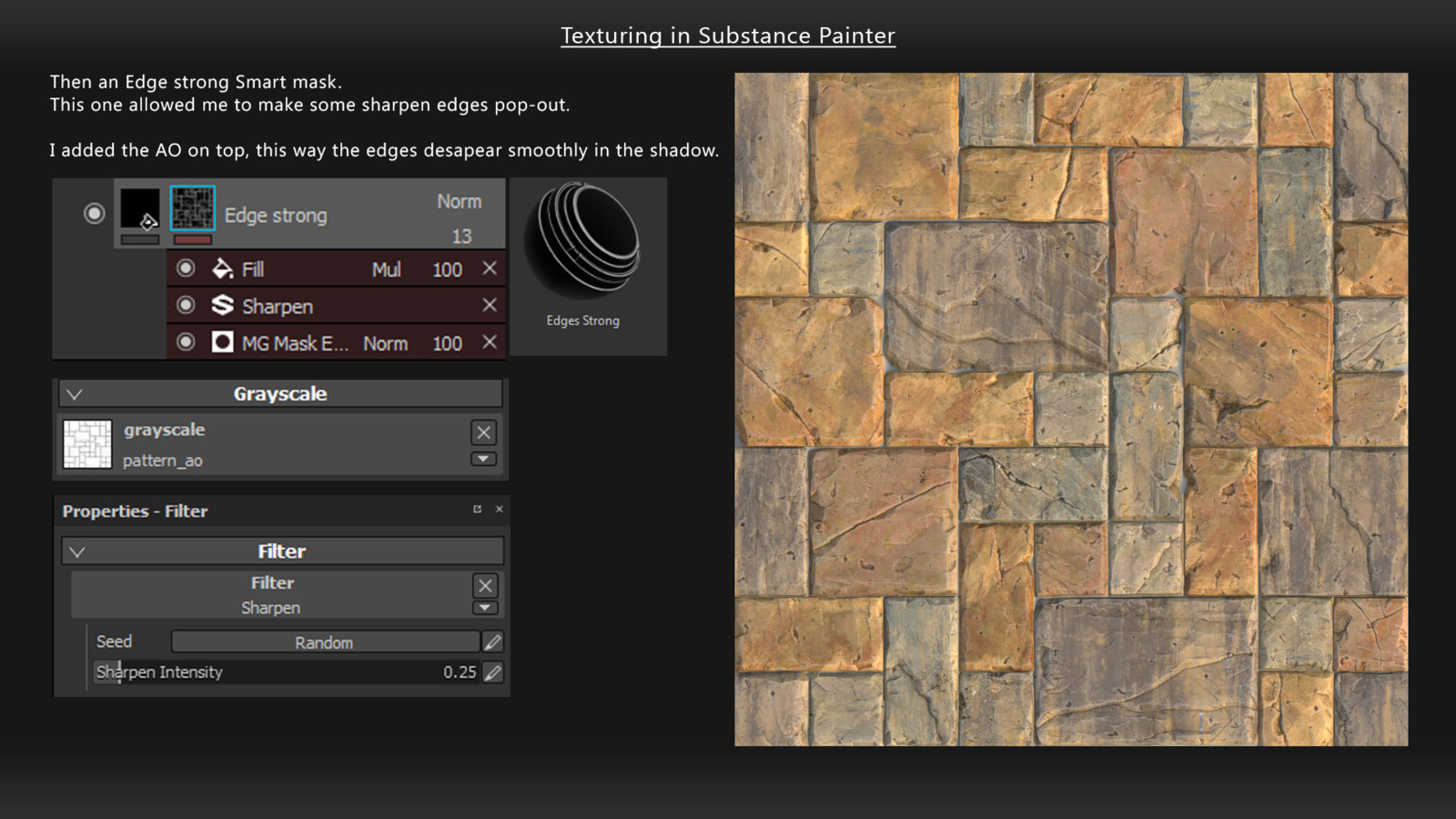Viewport: 1456px width, 819px height.
Task: Open the Filter Sharpen dropdown arrow
Action: click(x=485, y=607)
